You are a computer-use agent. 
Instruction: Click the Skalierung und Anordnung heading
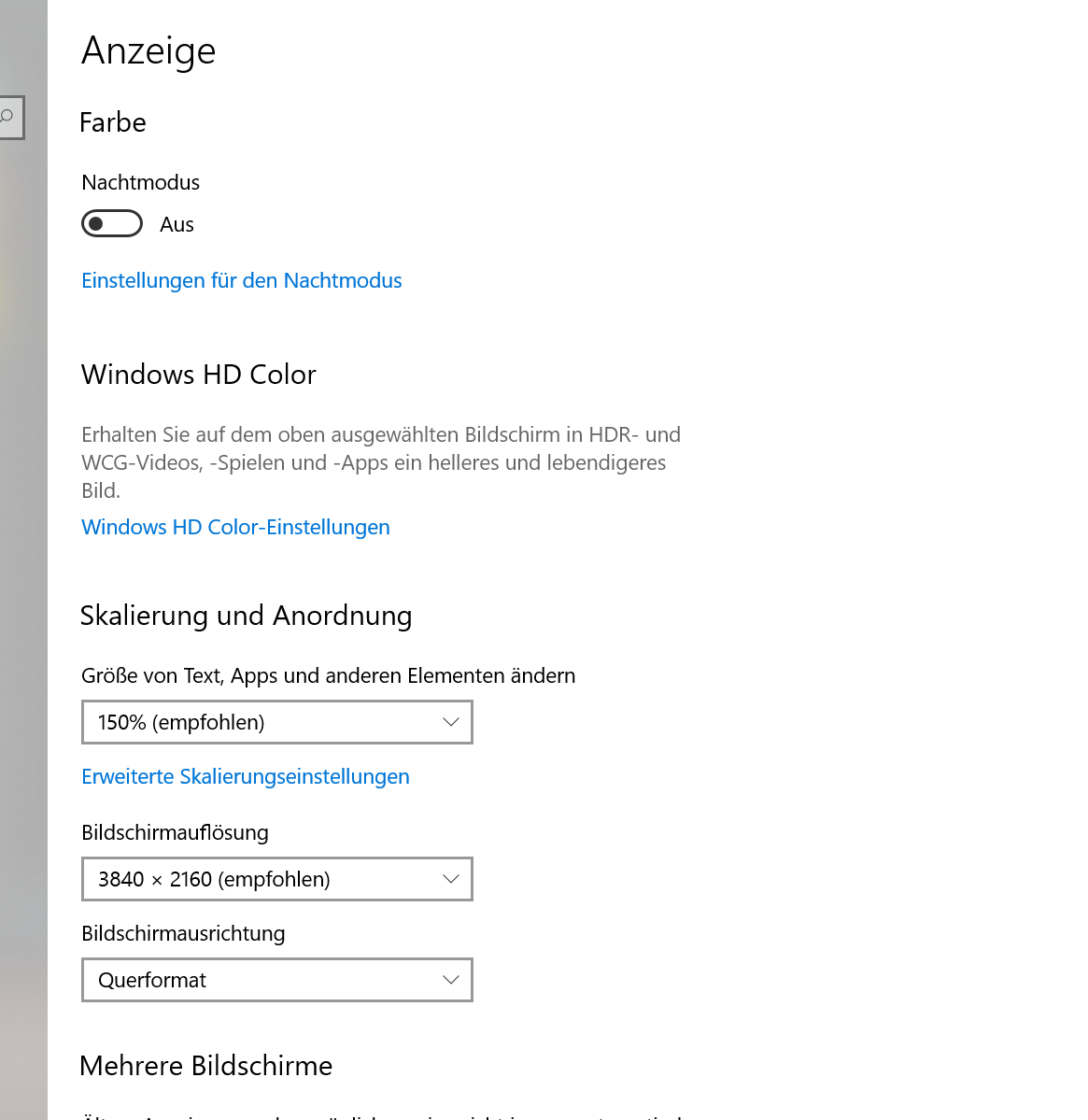coord(246,616)
